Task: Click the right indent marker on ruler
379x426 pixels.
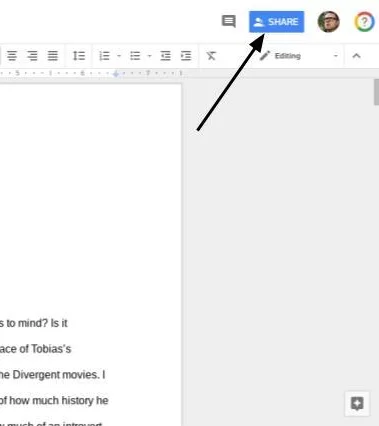Action: pyautogui.click(x=116, y=74)
